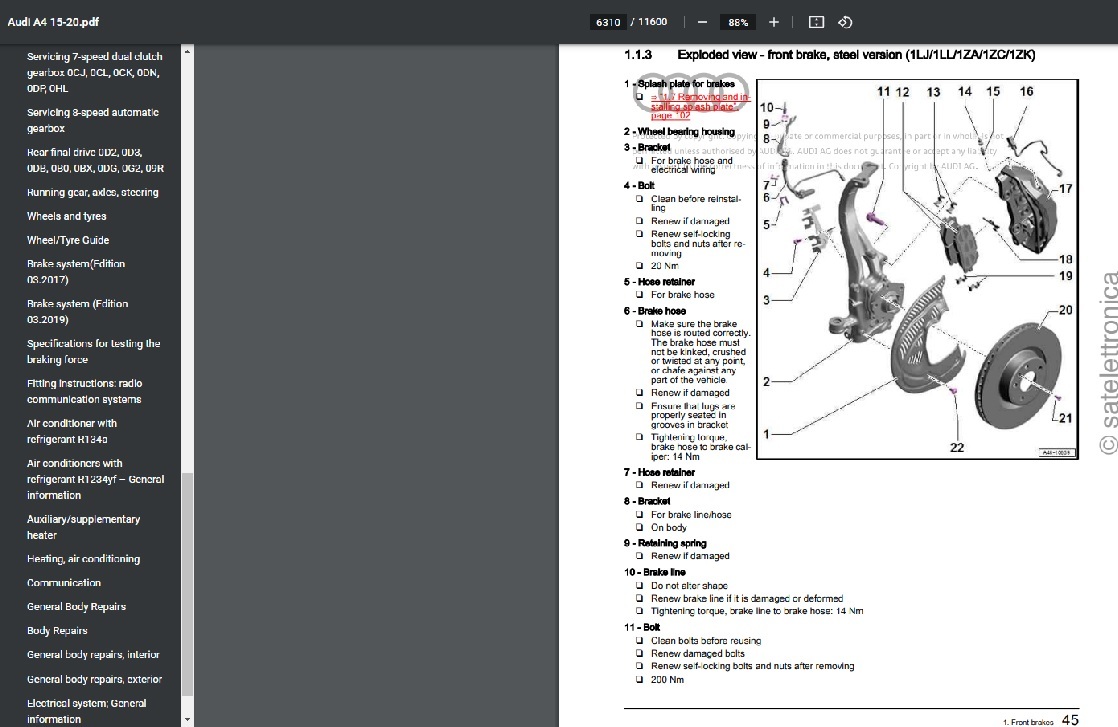The image size is (1118, 727).
Task: Open Air conditioner with refrigerant R134a bookmark
Action: pos(71,431)
